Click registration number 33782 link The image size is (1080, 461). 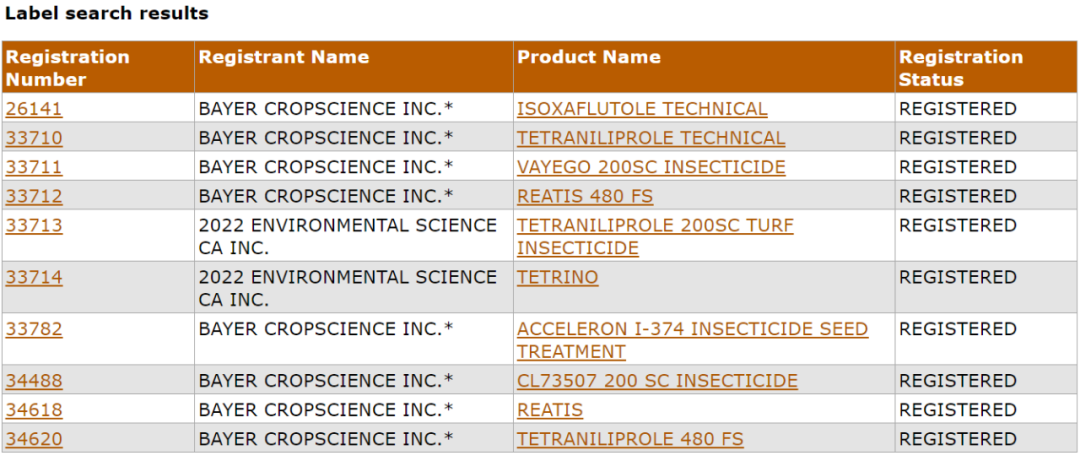tap(33, 329)
